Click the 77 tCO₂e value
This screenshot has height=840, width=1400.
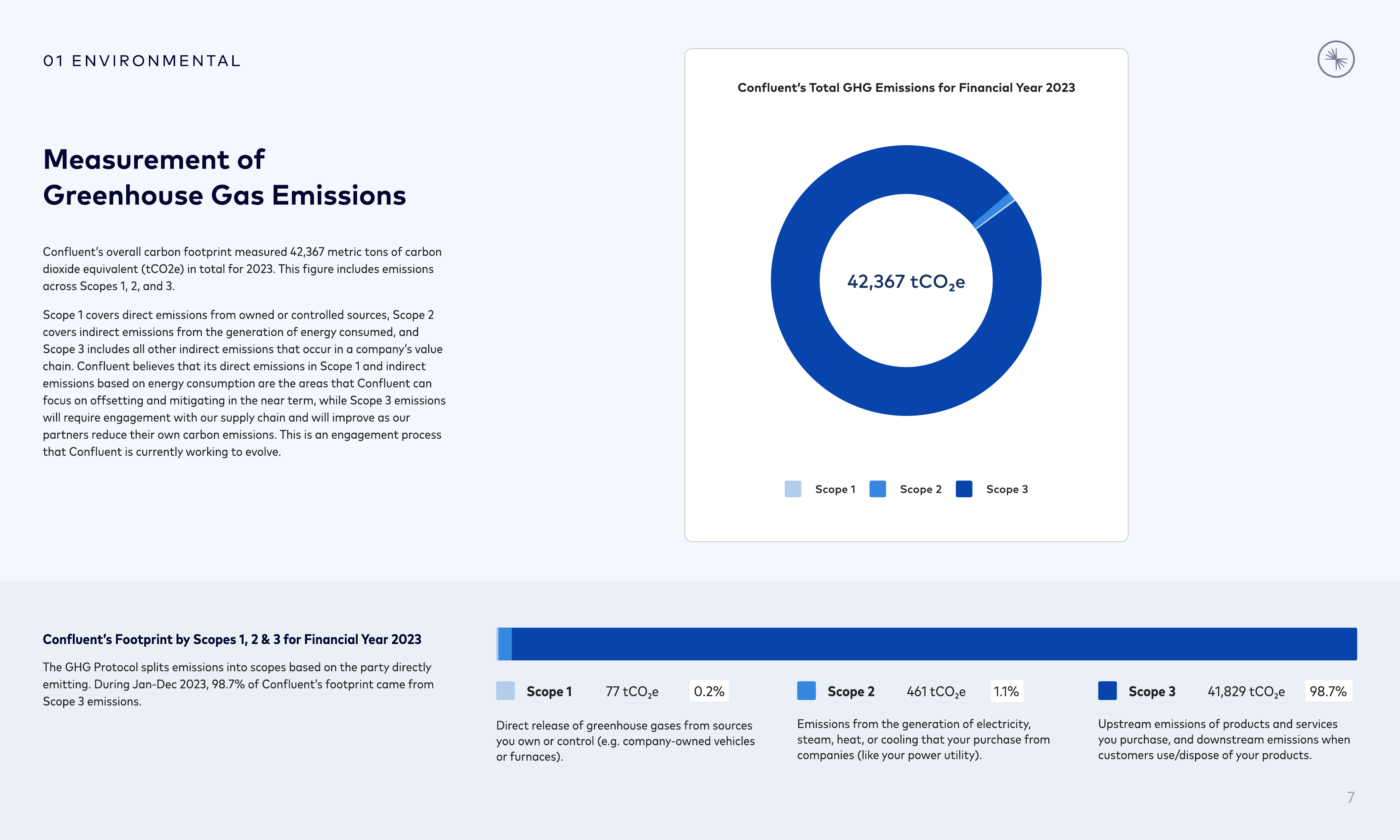click(x=632, y=692)
